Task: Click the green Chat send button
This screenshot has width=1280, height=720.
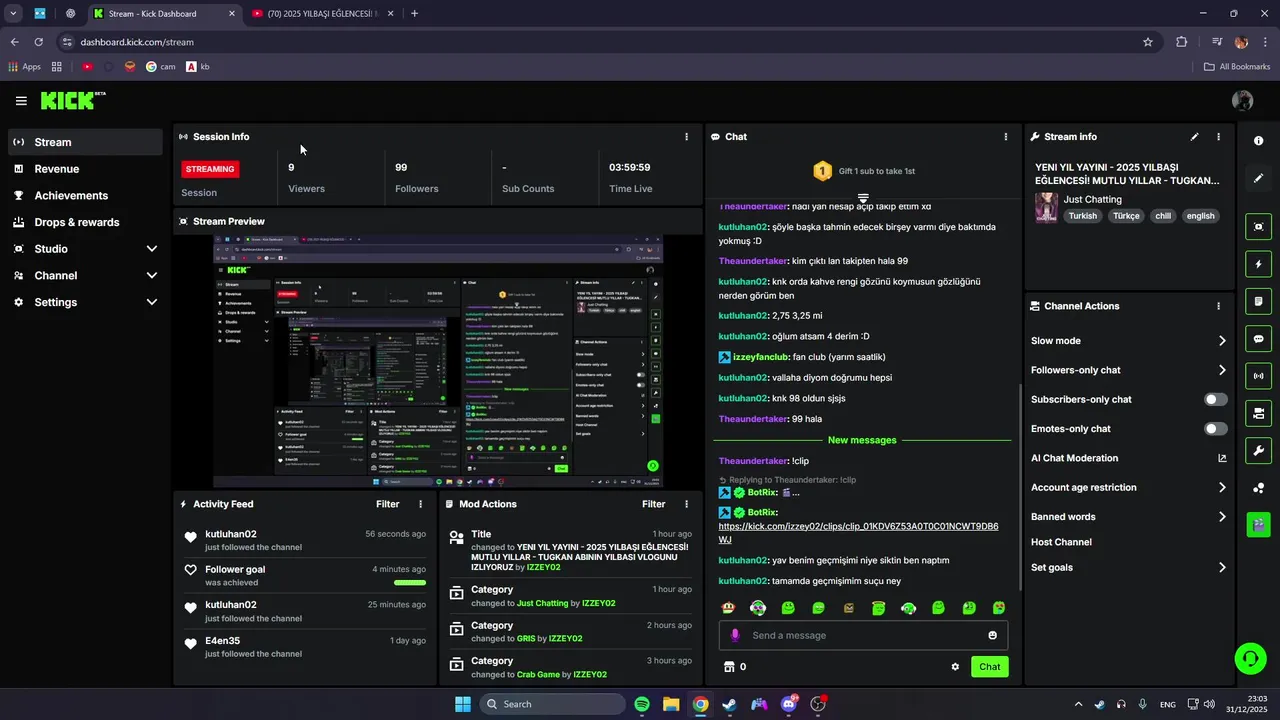Action: pyautogui.click(x=989, y=667)
